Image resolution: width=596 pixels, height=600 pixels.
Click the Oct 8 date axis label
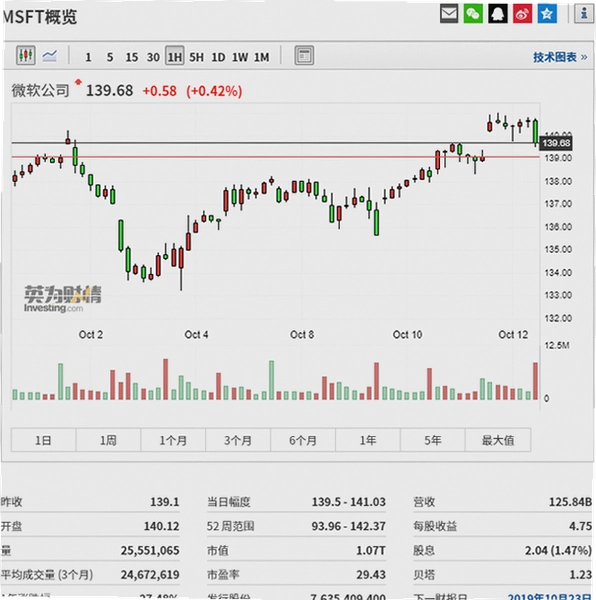point(302,334)
